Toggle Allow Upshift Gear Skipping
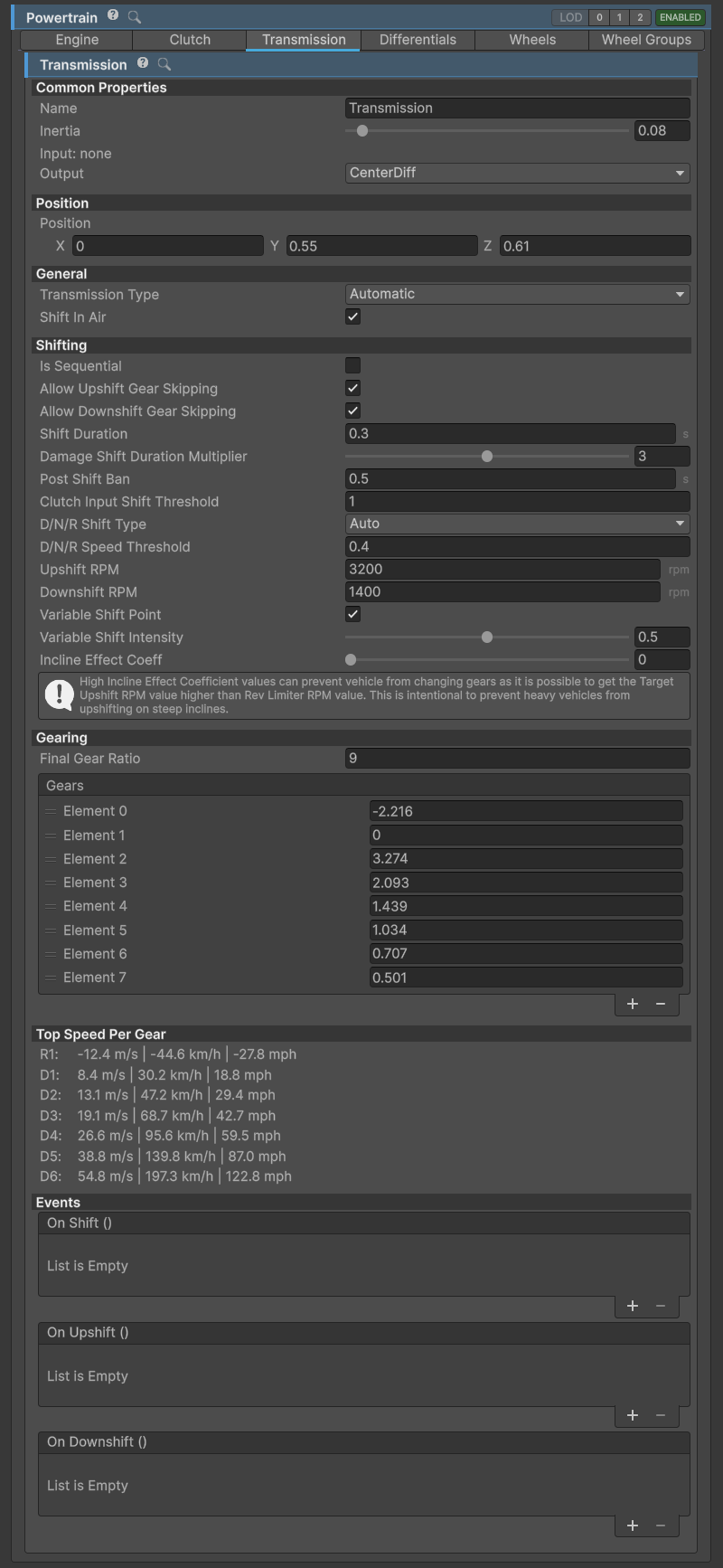The width and height of the screenshot is (723, 1568). point(352,388)
